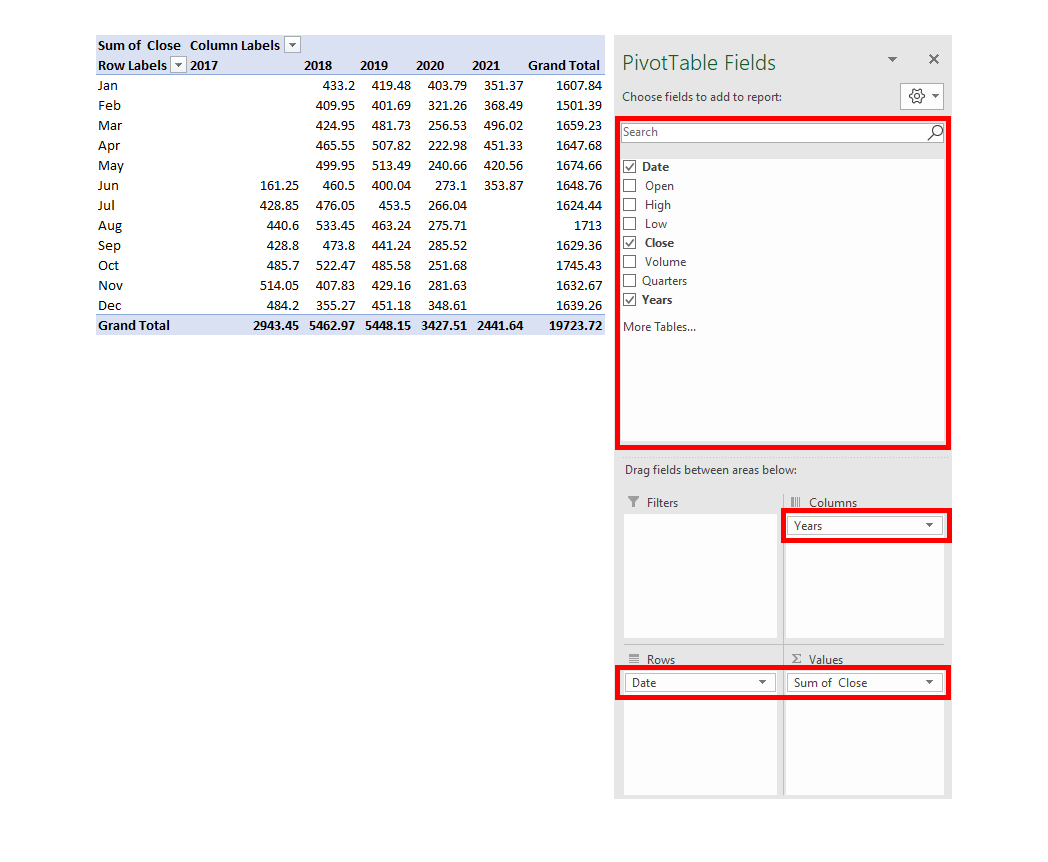Click the search magnifier icon in fields list
The image size is (1048, 862).
pyautogui.click(x=935, y=132)
